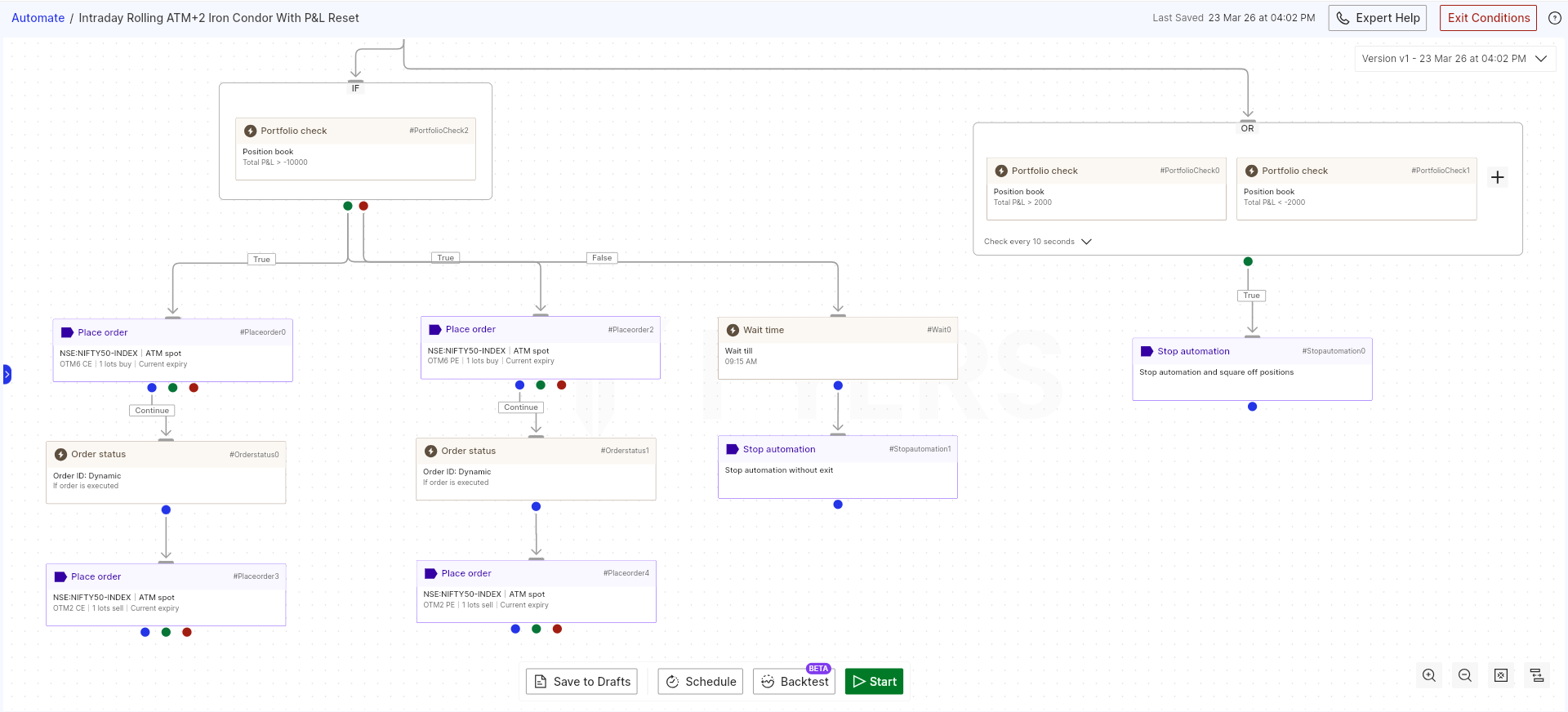Screen dimensions: 1568x712
Task: Select the strategy title in breadcrumb
Action: pyautogui.click(x=219, y=18)
